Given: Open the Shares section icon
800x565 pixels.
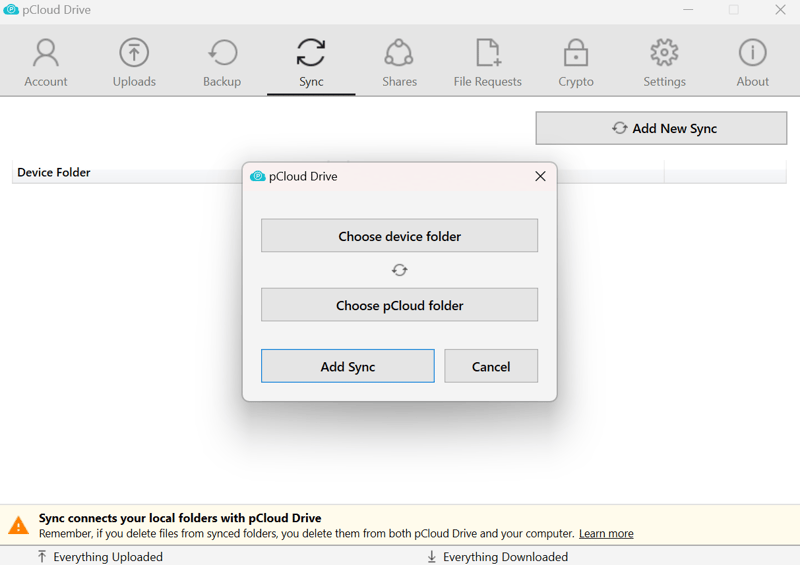Looking at the screenshot, I should pos(399,53).
